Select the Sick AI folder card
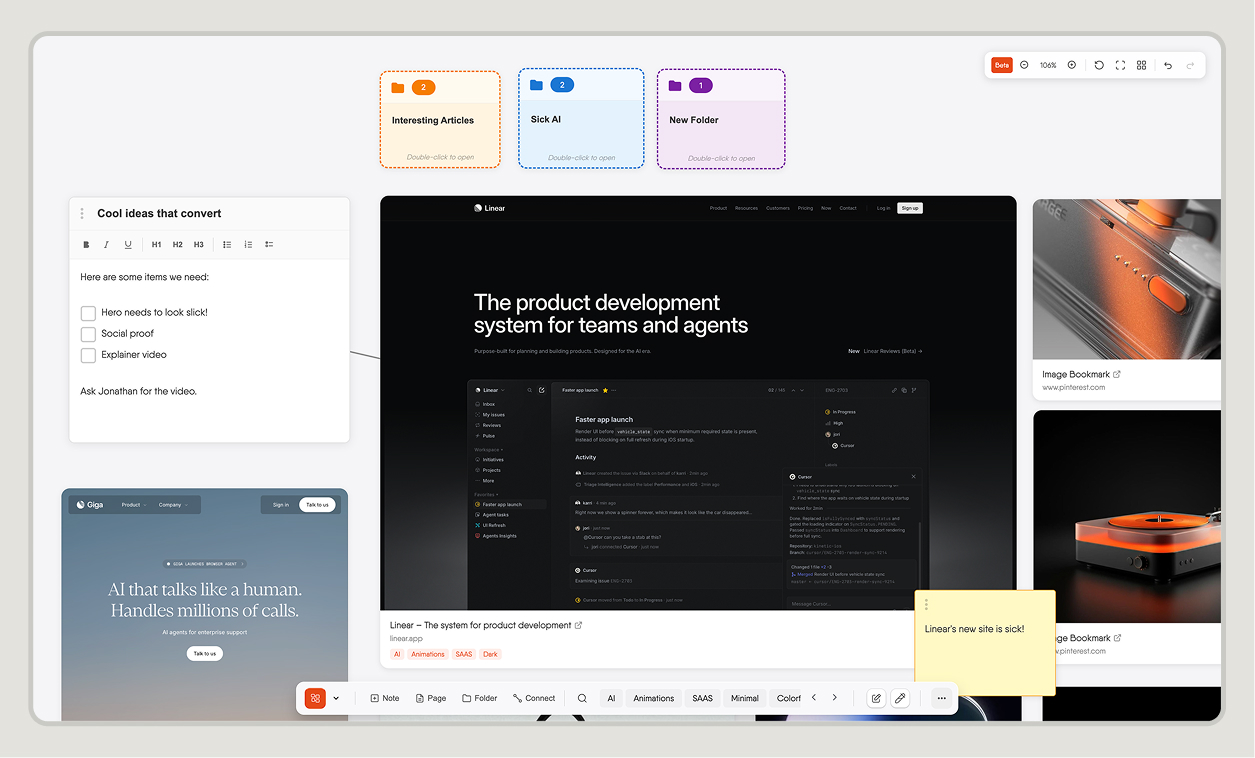Image resolution: width=1255 pixels, height=758 pixels. (581, 118)
